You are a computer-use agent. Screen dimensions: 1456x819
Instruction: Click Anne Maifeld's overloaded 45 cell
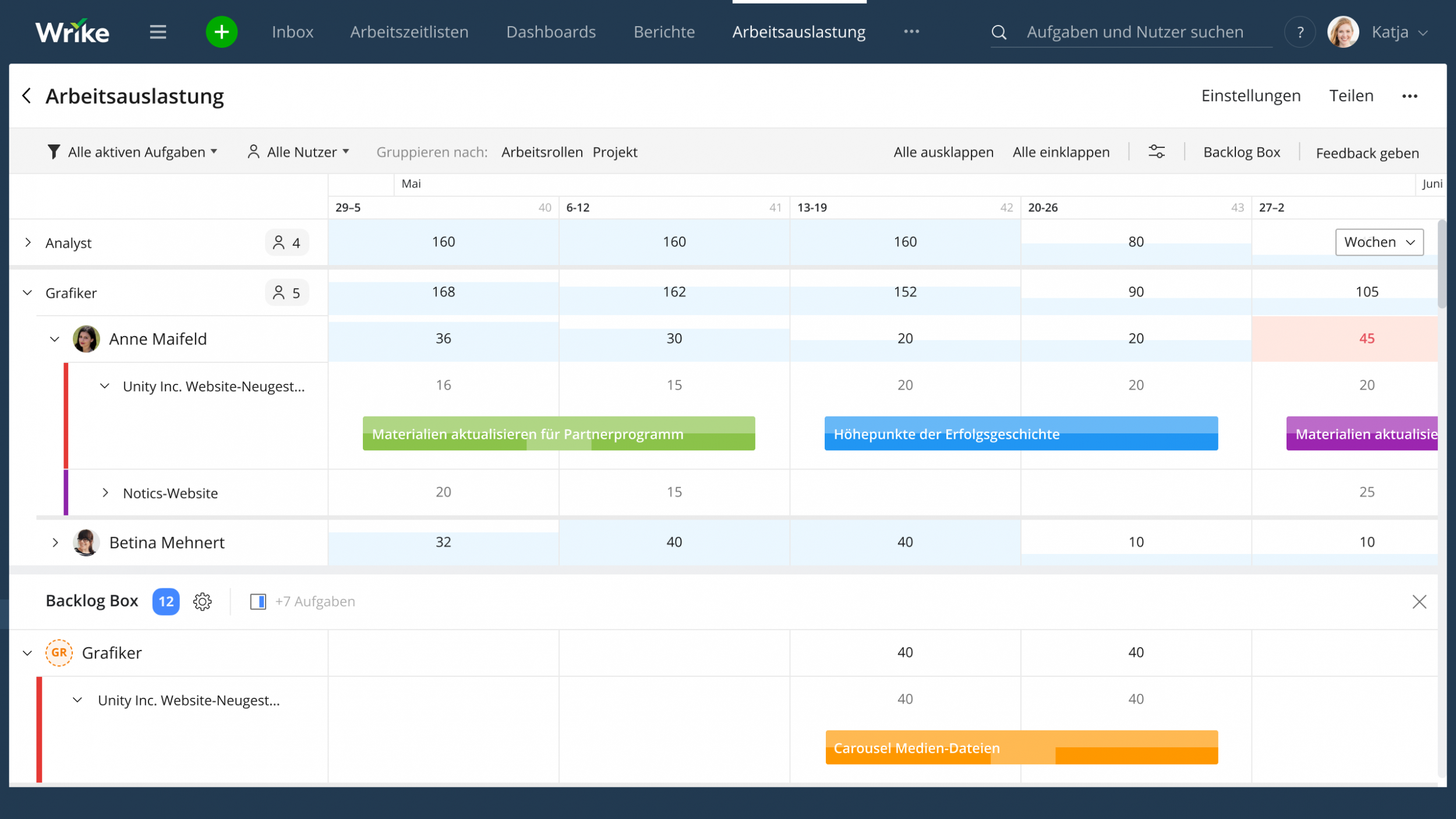pos(1344,338)
